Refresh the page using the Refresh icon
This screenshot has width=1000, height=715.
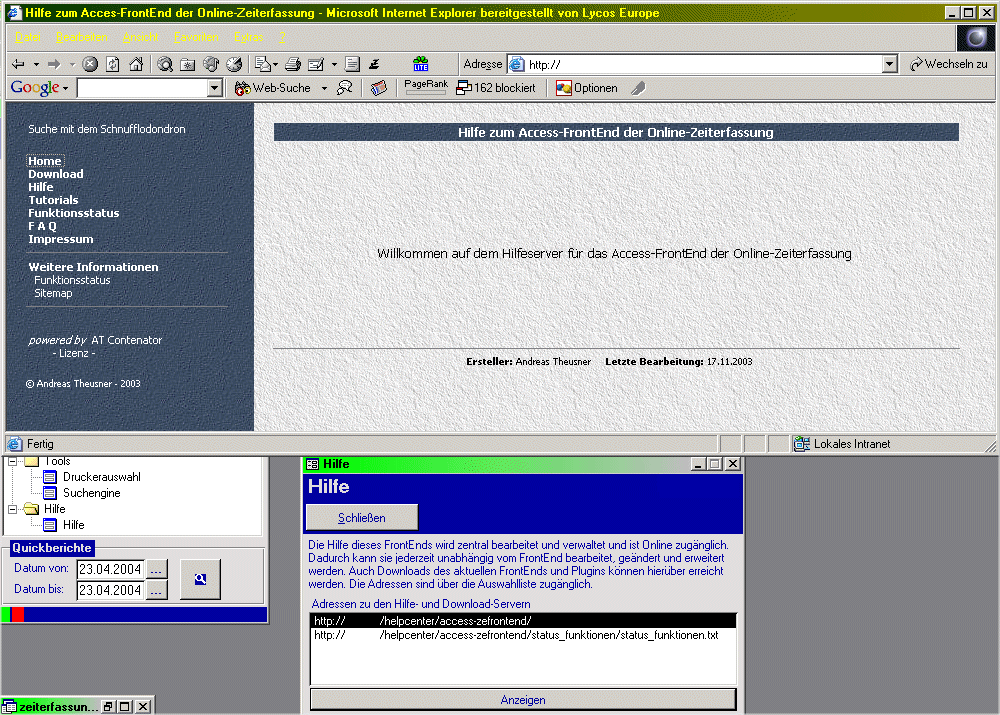click(x=113, y=64)
